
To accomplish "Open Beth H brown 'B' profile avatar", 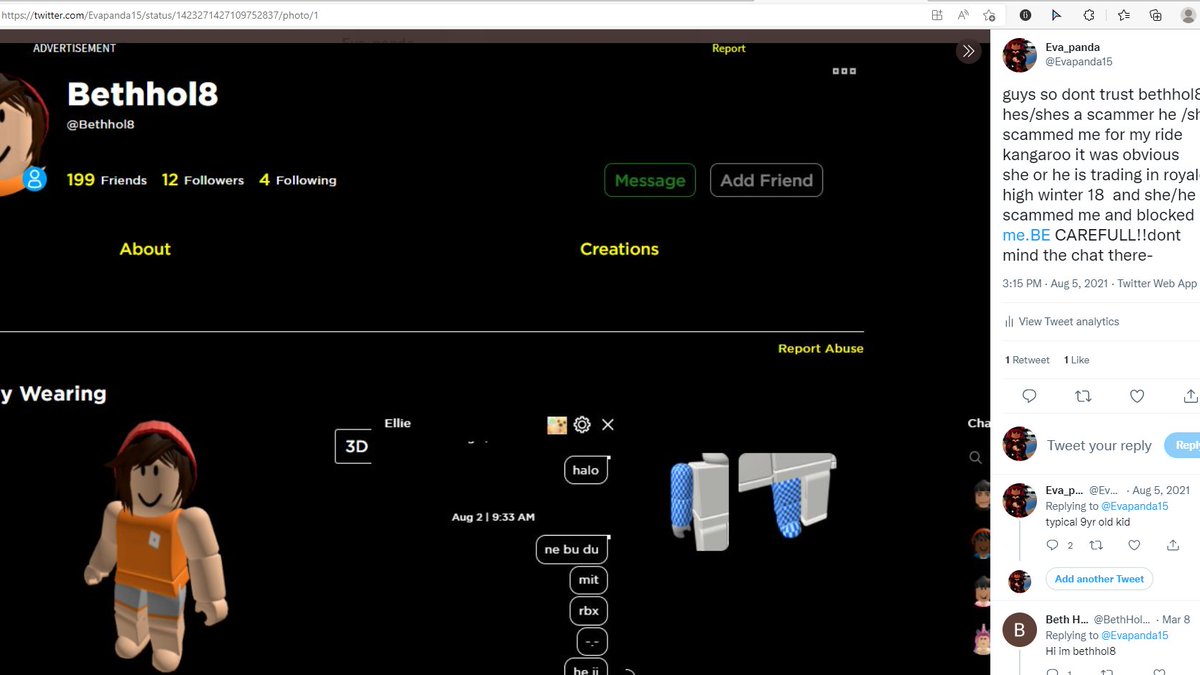I will (1019, 630).
